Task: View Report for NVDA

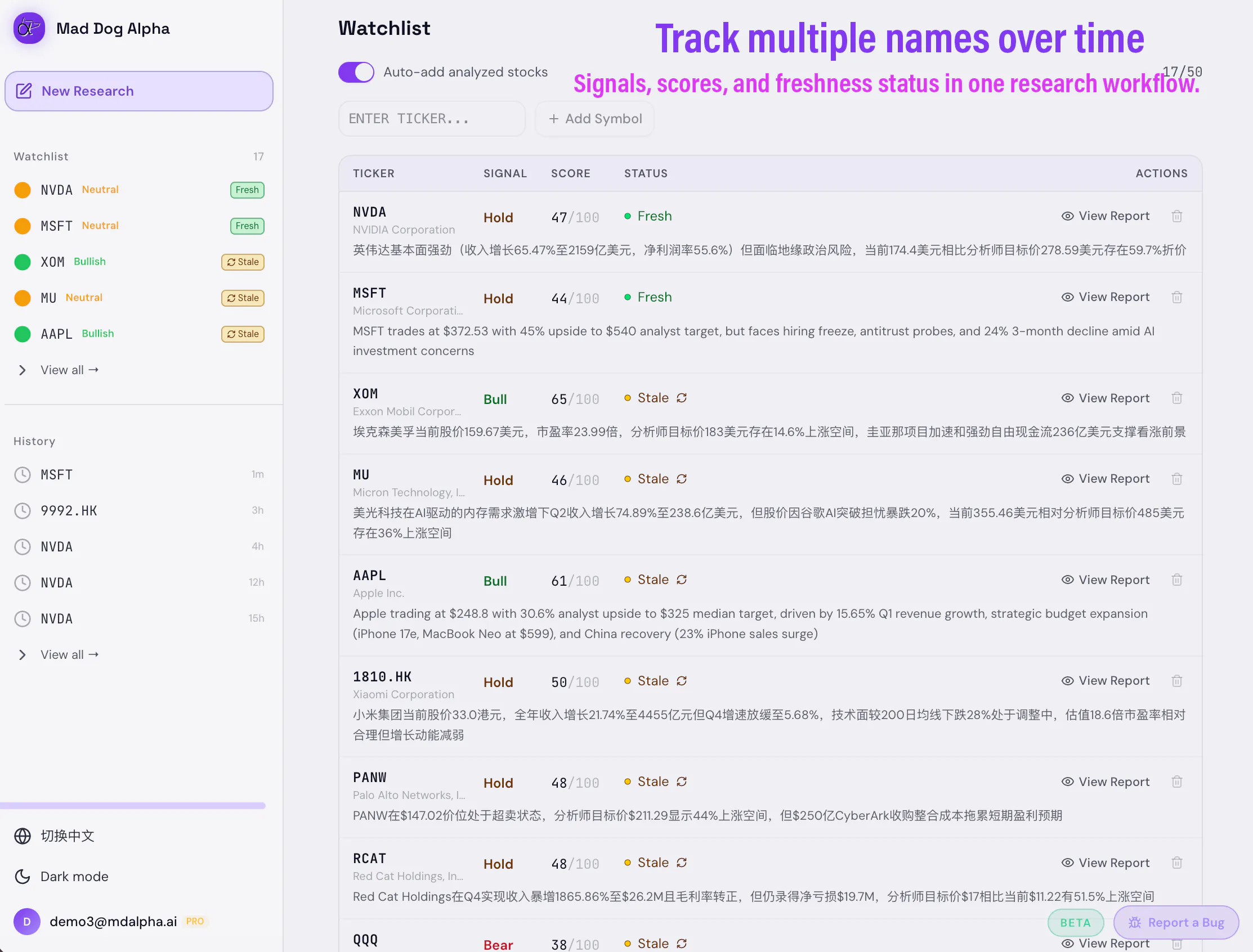Action: (1105, 216)
